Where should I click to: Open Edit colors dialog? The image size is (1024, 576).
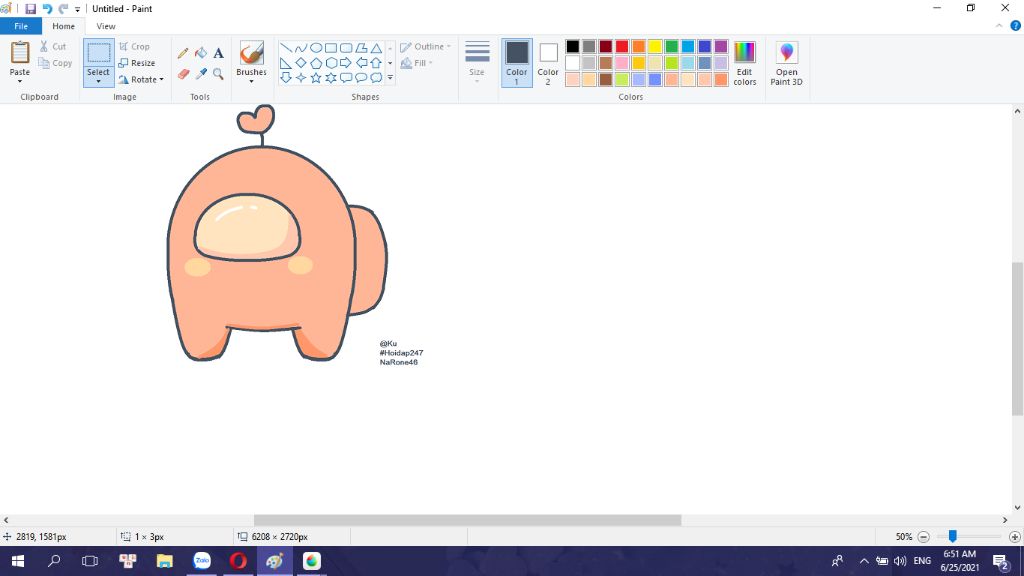pos(744,63)
